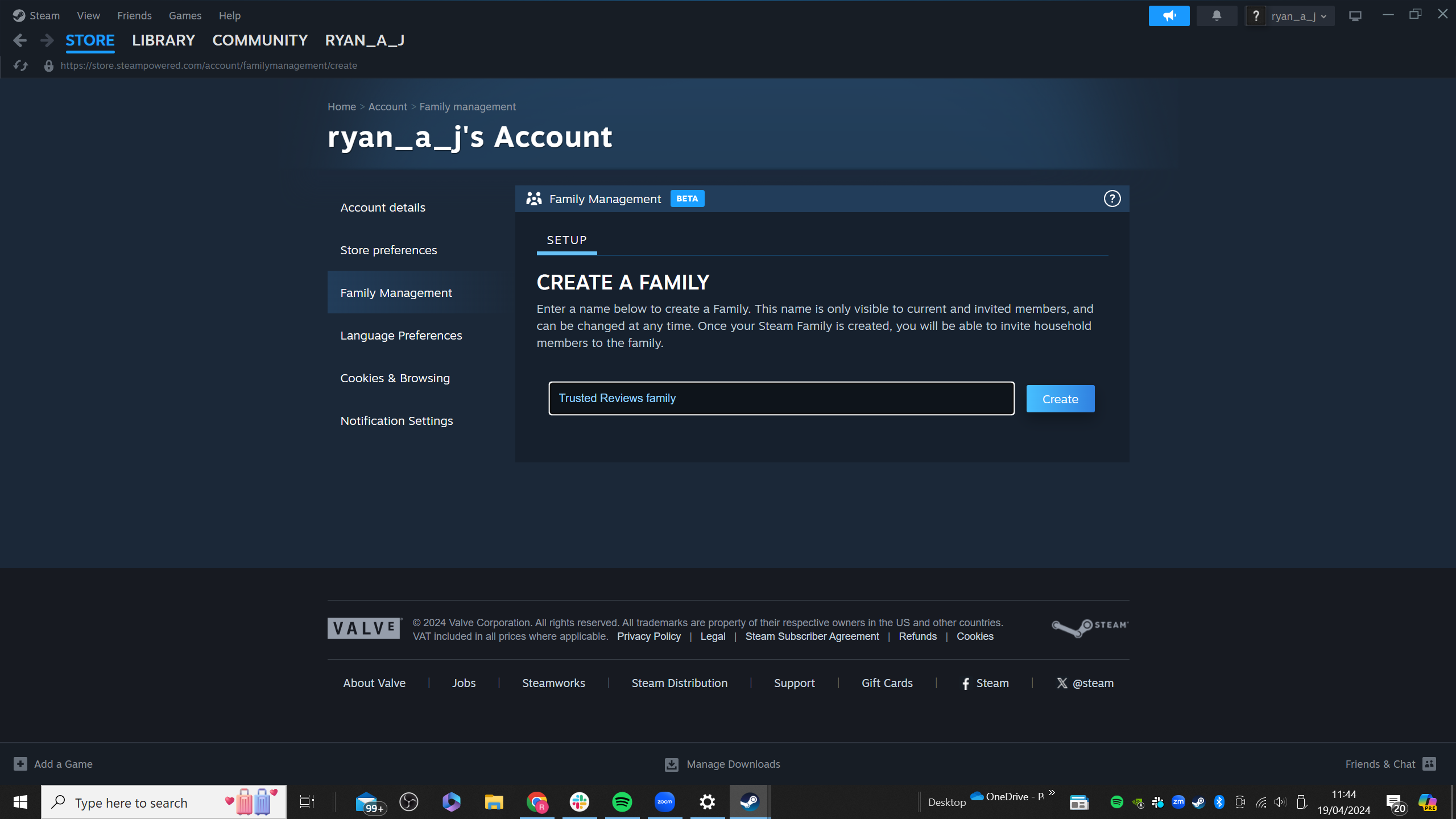1456x819 pixels.
Task: Click Manage Downloads arrow icon
Action: click(x=672, y=764)
